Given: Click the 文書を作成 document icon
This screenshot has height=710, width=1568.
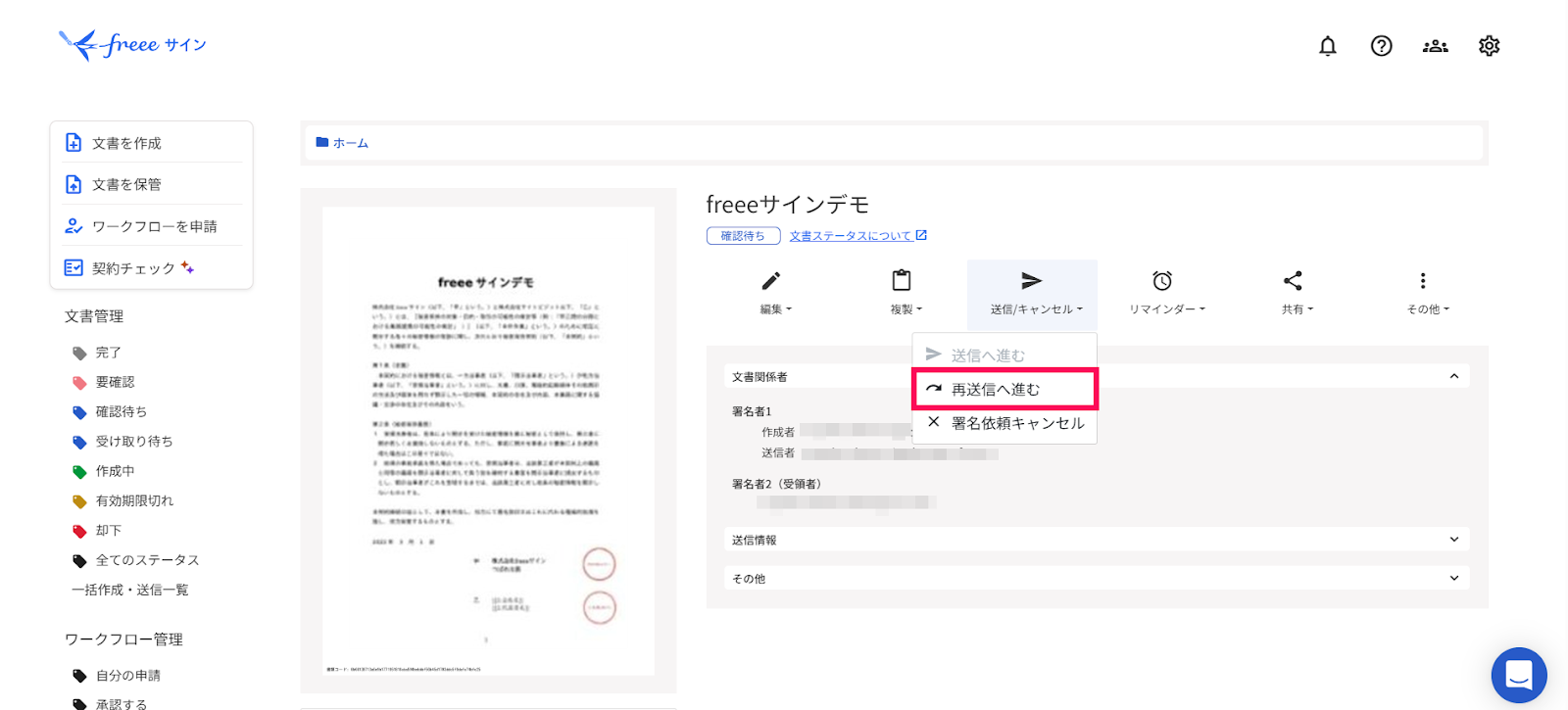Looking at the screenshot, I should tap(73, 143).
